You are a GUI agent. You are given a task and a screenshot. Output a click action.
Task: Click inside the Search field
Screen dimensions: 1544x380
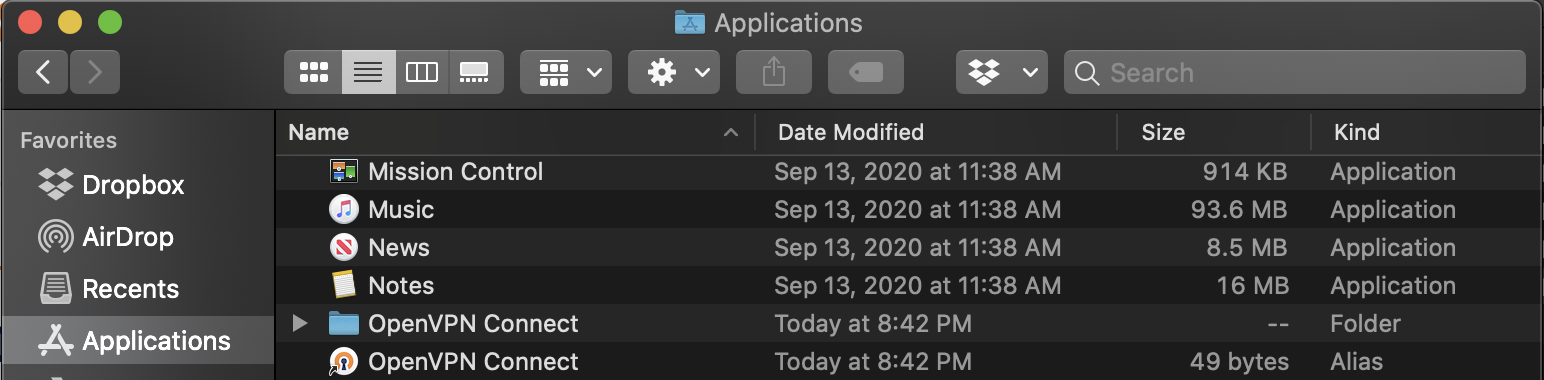1295,72
